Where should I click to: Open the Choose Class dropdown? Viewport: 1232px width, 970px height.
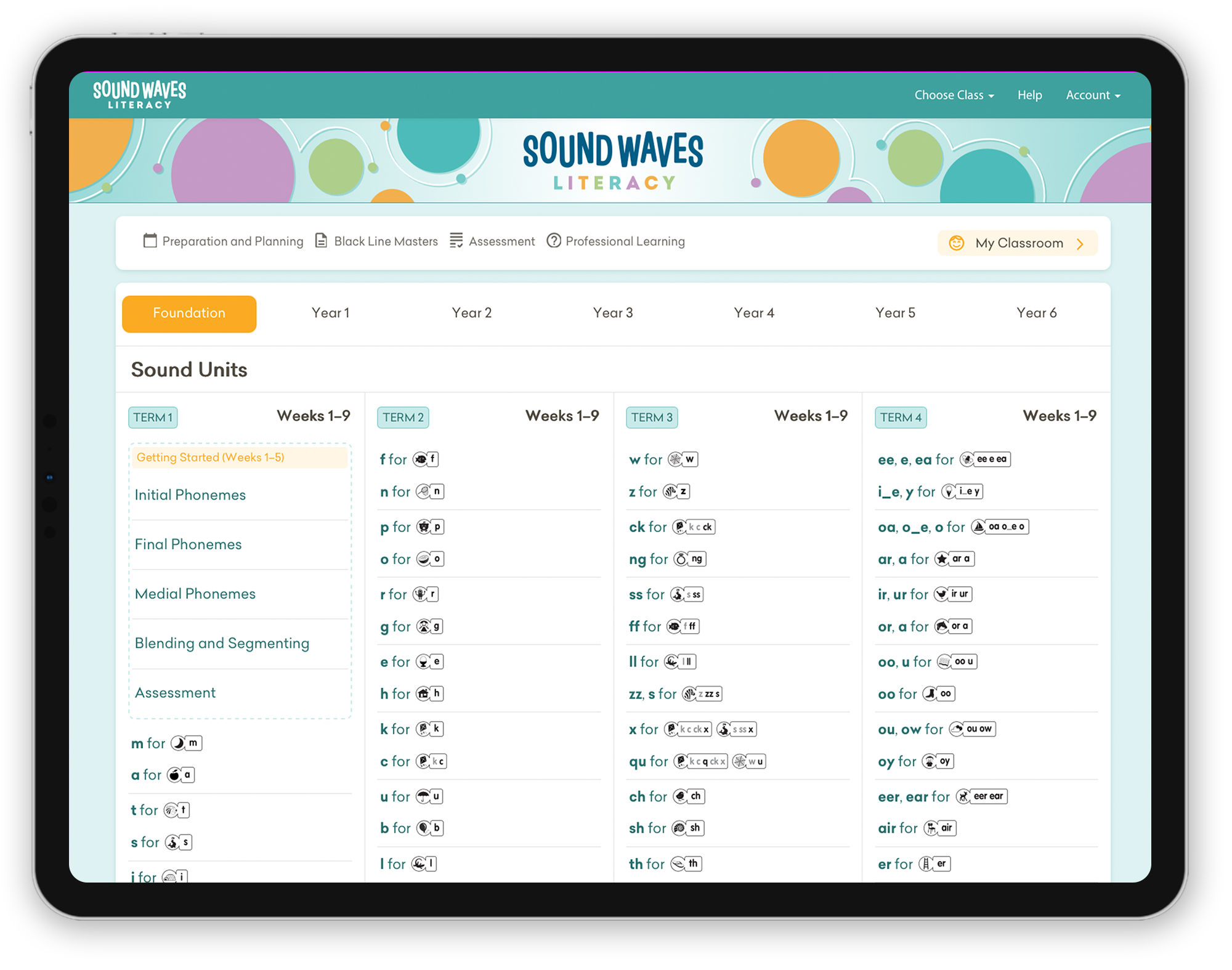(x=954, y=95)
